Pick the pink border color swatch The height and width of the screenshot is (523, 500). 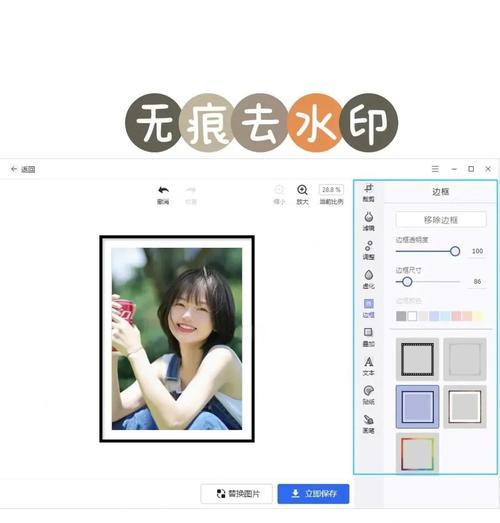coord(456,316)
